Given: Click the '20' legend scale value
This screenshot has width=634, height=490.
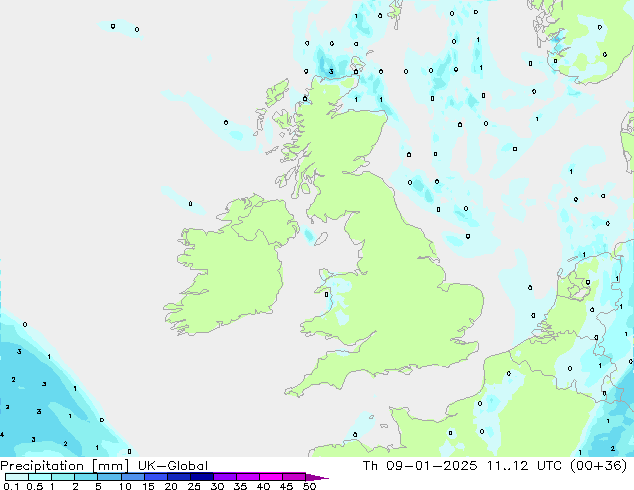Looking at the screenshot, I should pos(171,486).
